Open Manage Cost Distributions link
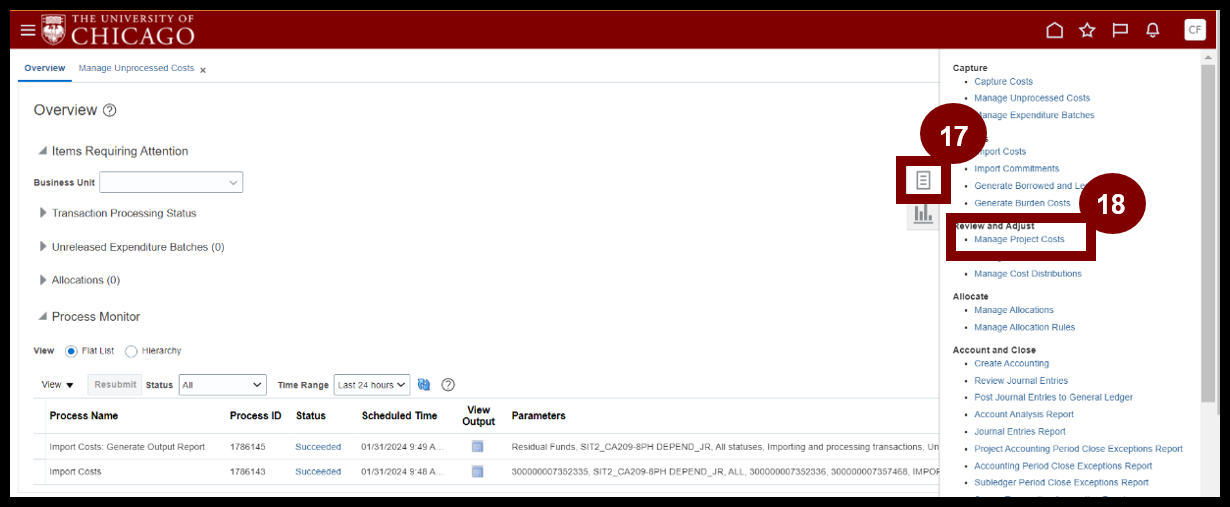Screen dimensions: 1230x507 tap(1028, 274)
